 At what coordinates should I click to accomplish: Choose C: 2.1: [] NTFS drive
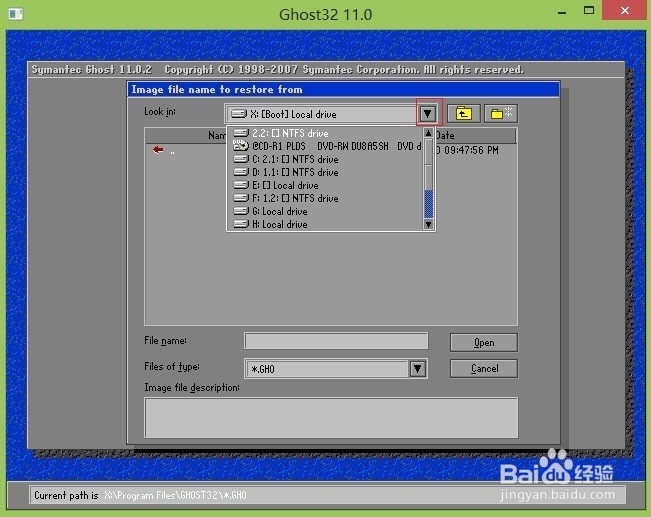325,159
